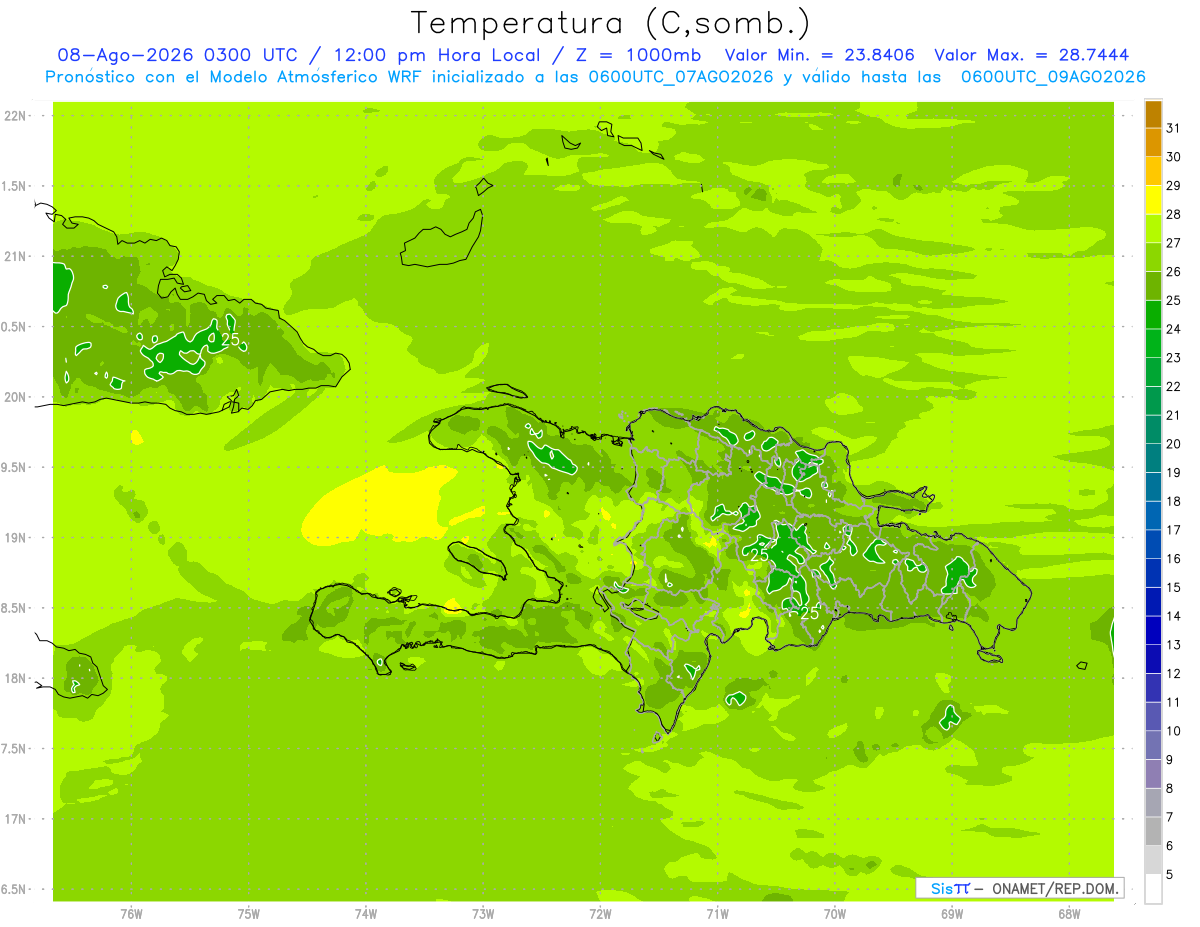Click the 74W longitude axis label
1200x927 pixels.
pyautogui.click(x=366, y=914)
